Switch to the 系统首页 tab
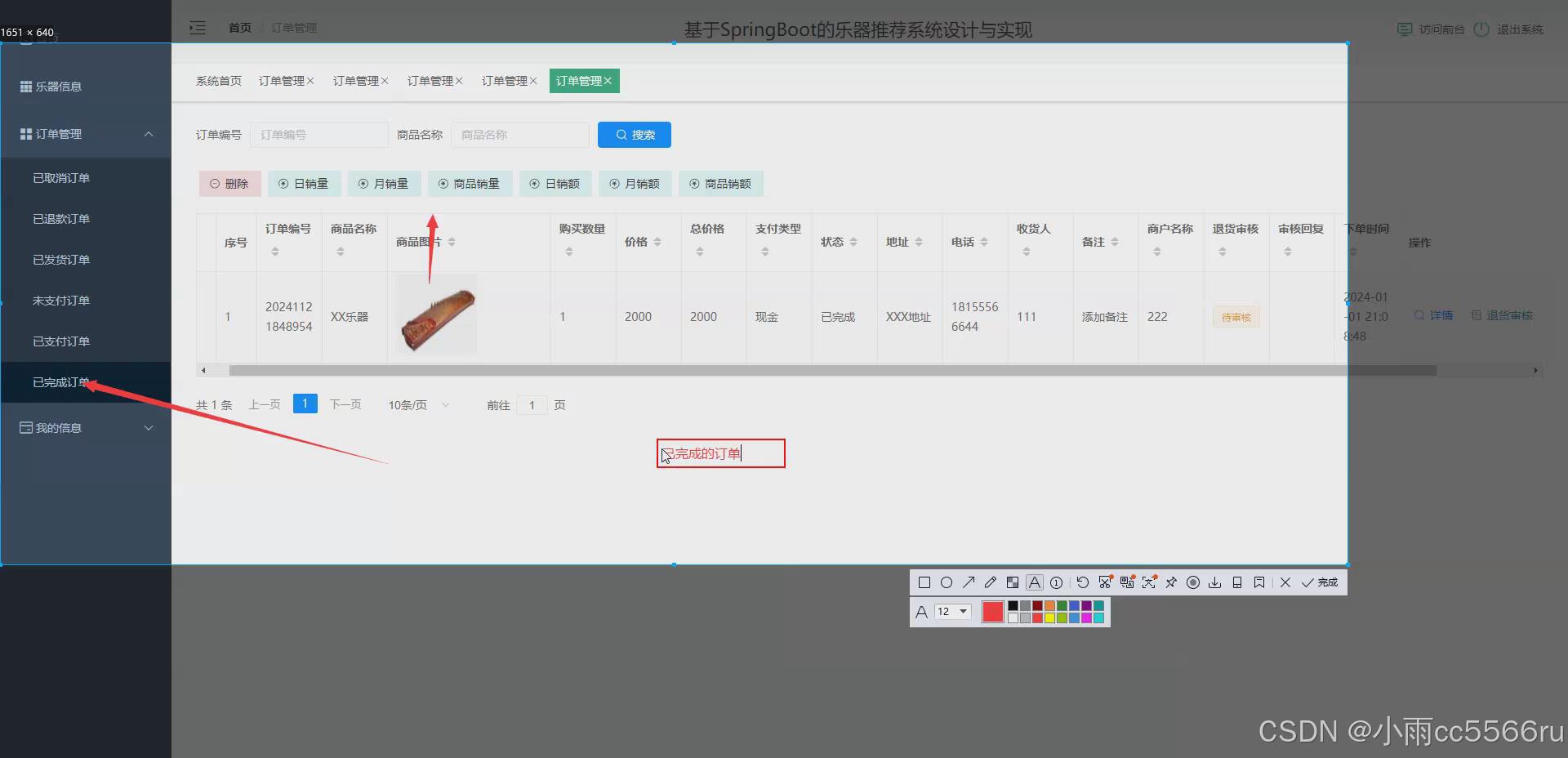1568x758 pixels. click(218, 80)
